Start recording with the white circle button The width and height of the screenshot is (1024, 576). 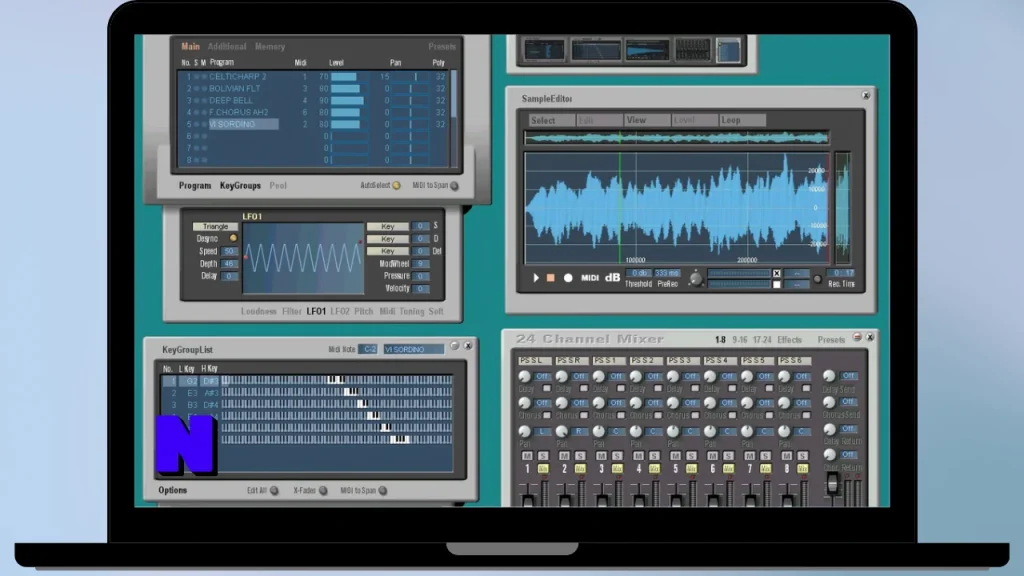[x=568, y=278]
